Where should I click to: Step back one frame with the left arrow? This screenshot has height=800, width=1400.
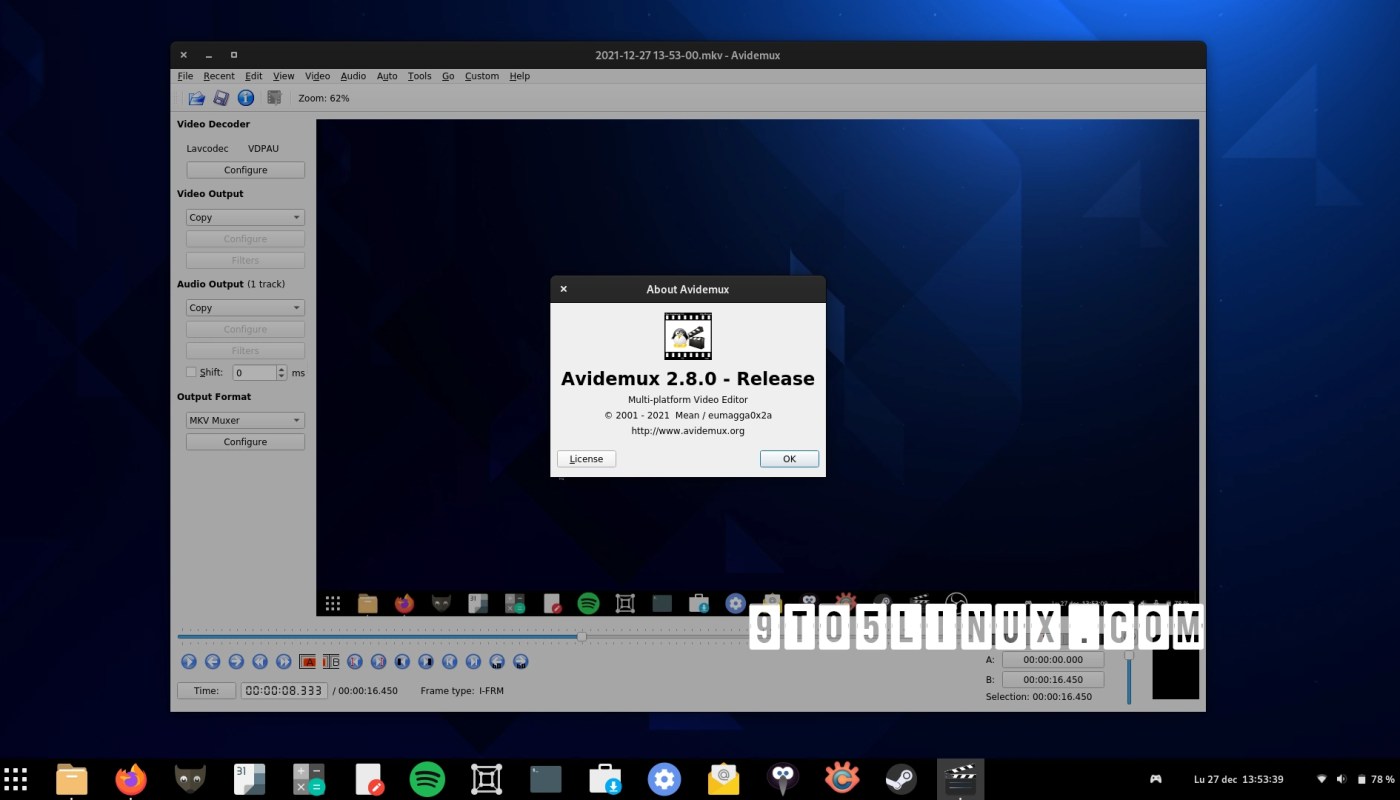[x=213, y=661]
